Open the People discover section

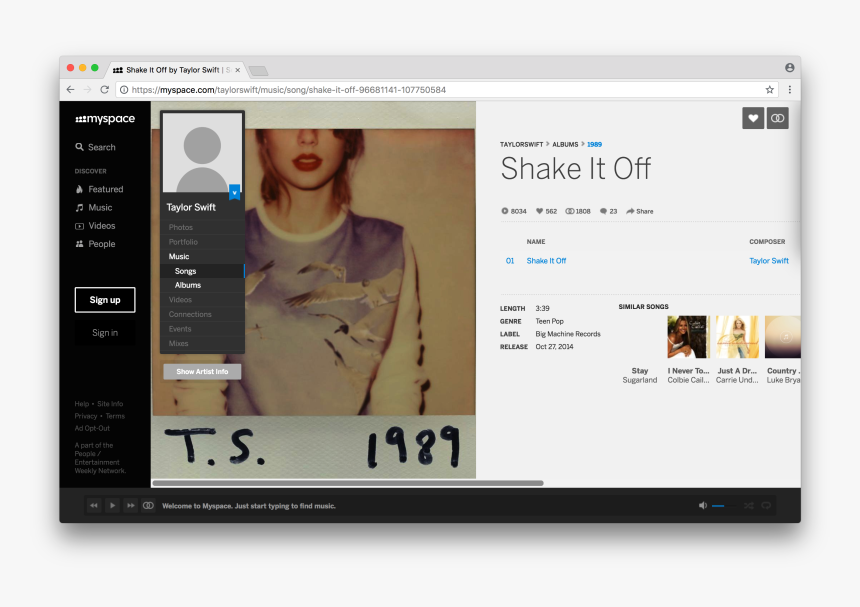[95, 244]
